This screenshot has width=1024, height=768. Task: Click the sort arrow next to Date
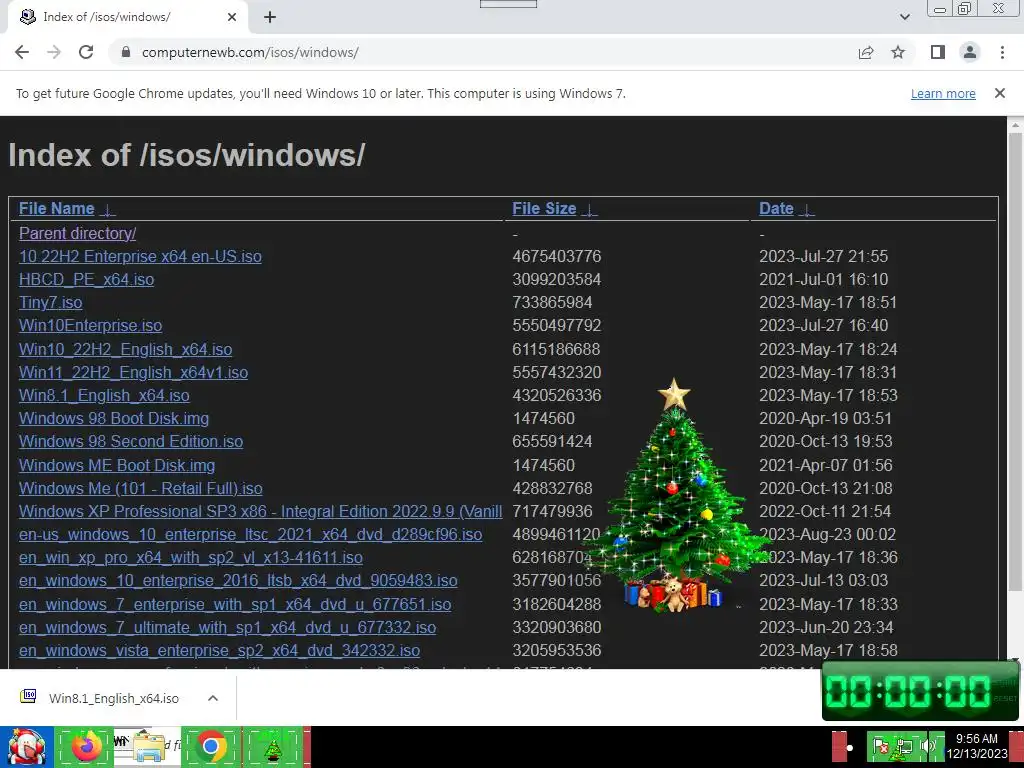(807, 209)
